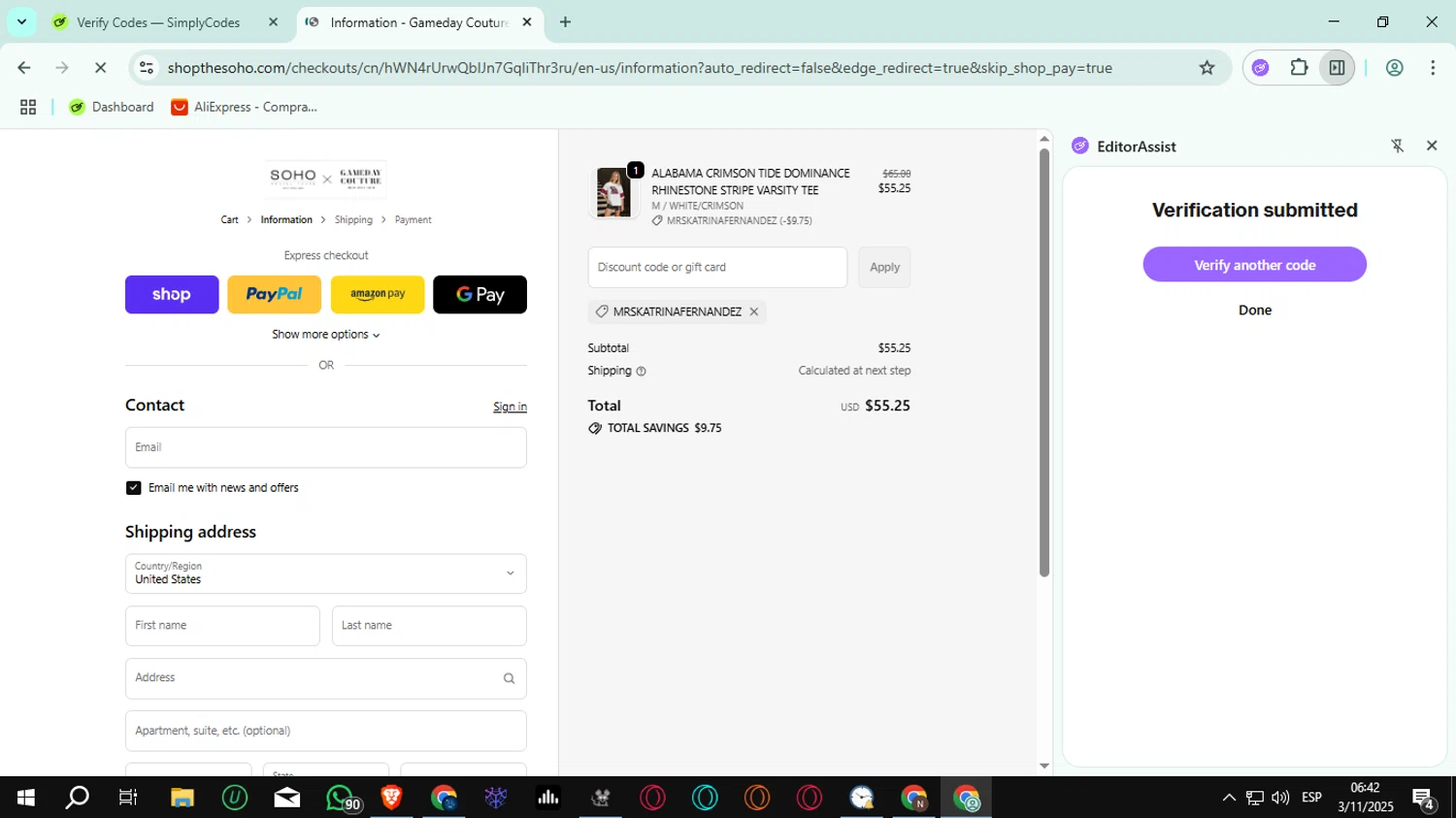1456x818 pixels.
Task: View site information icon in address bar
Action: [x=147, y=68]
